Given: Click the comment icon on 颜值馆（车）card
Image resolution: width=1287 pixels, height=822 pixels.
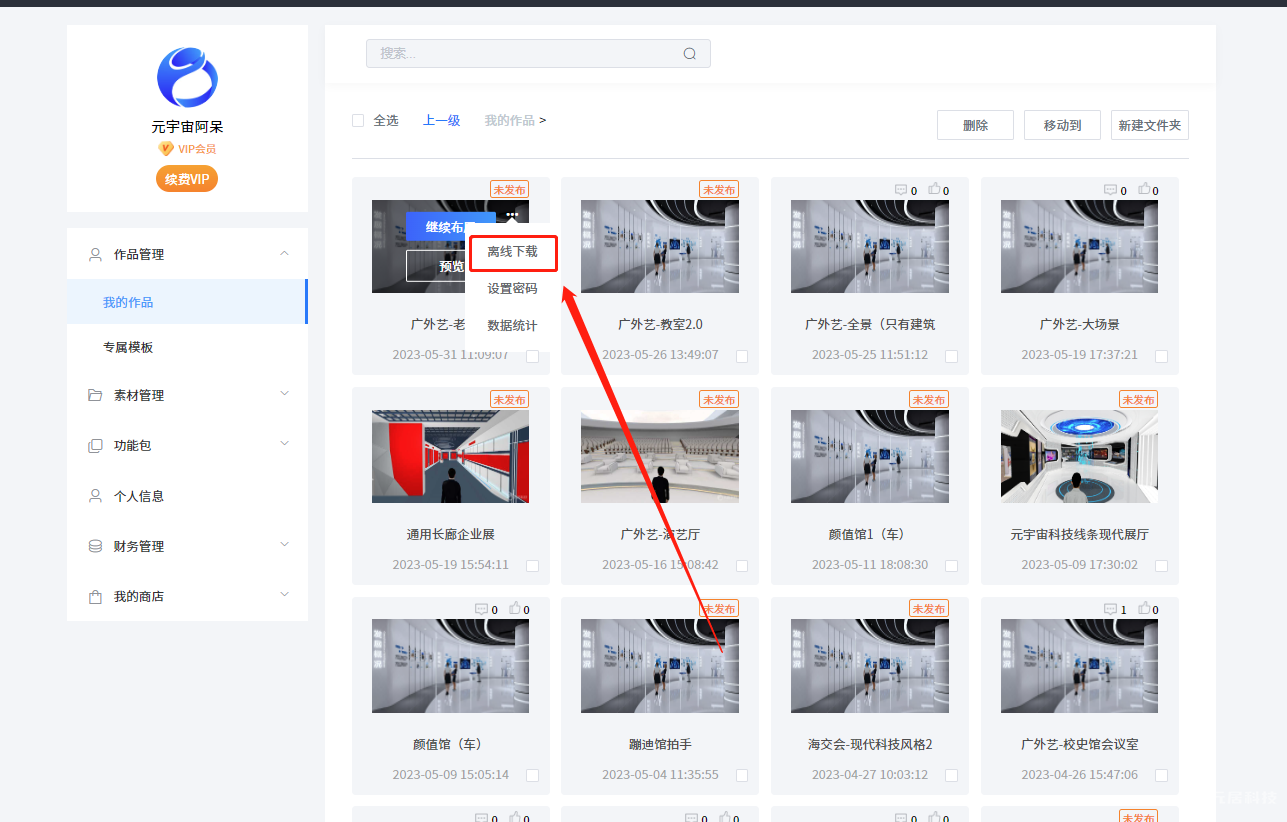Looking at the screenshot, I should (481, 609).
